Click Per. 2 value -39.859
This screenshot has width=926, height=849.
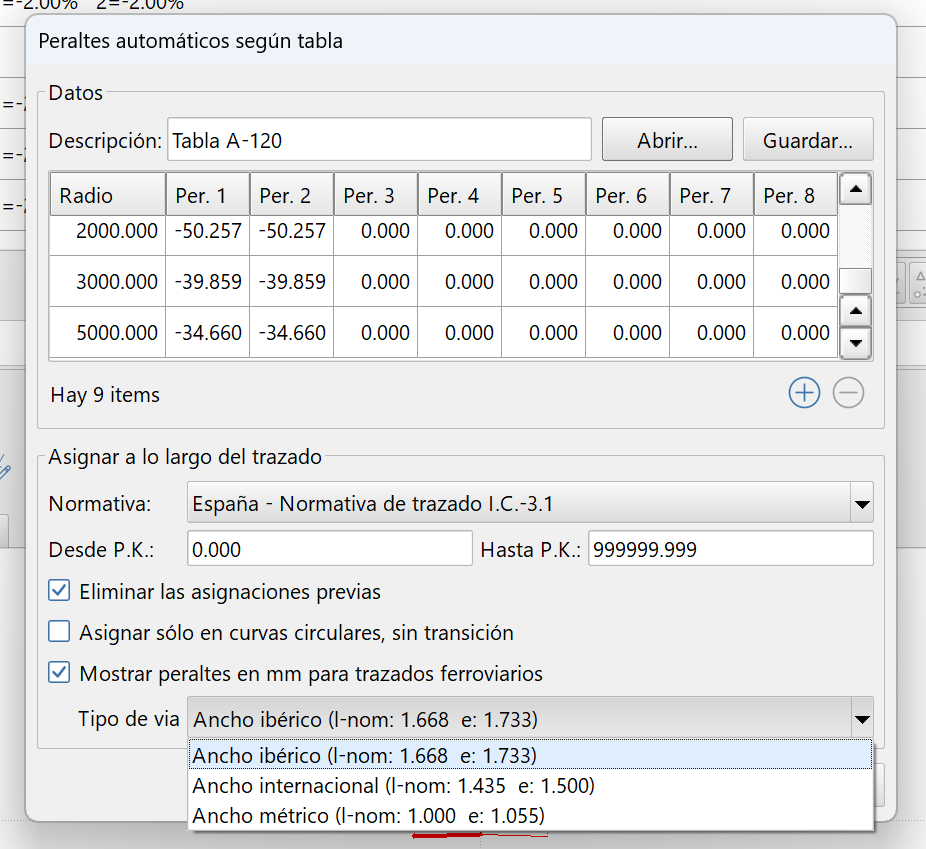click(292, 281)
